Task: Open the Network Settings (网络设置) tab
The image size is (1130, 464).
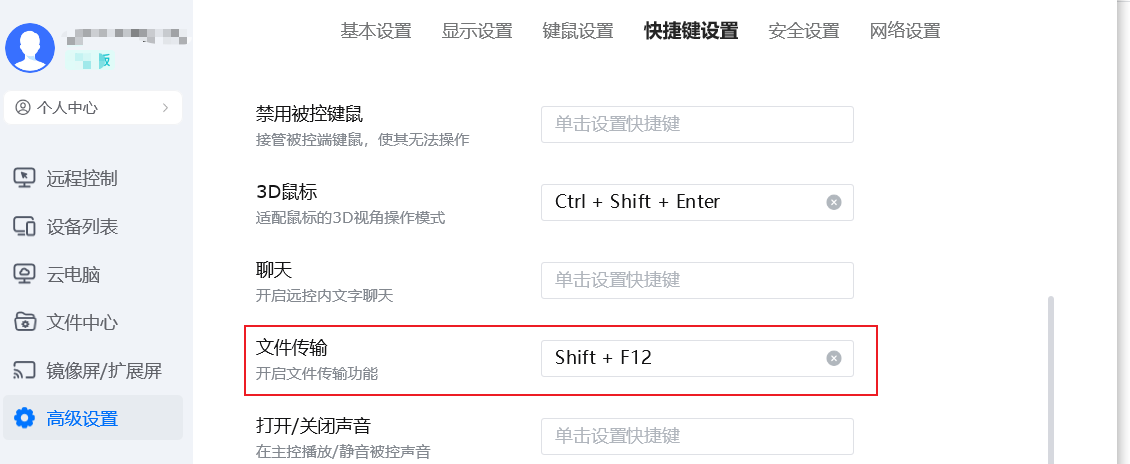Action: 905,30
